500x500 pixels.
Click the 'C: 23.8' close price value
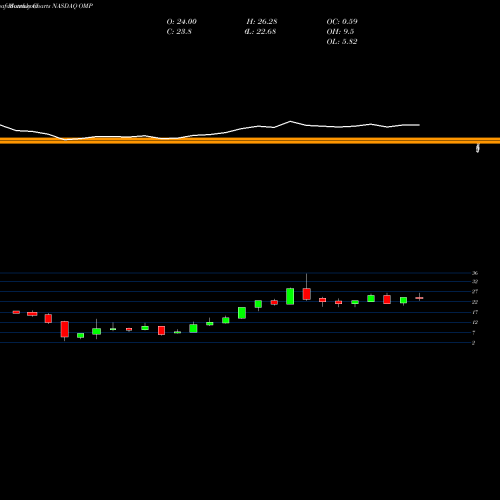[179, 32]
